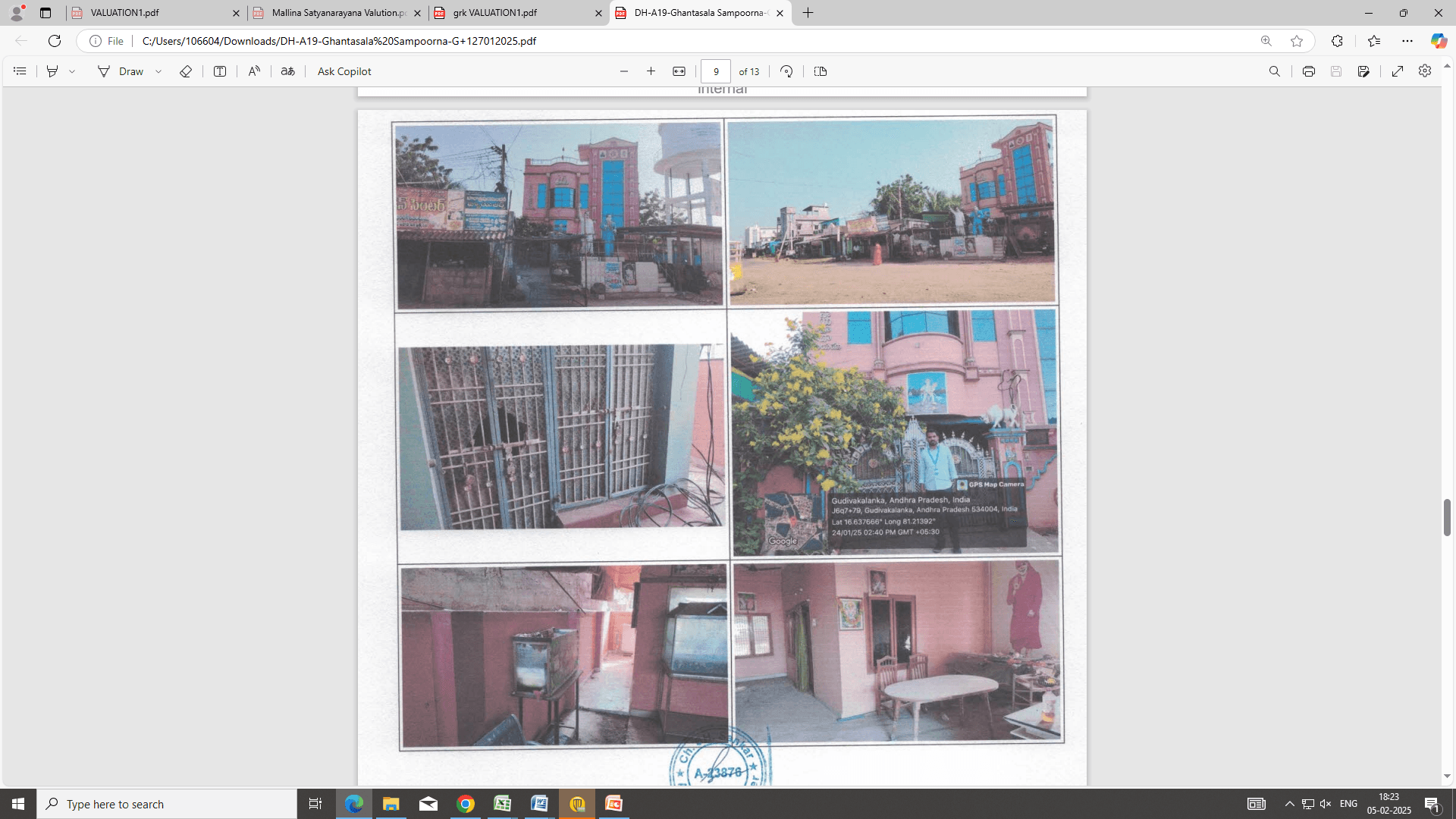Click Ask Copilot
The height and width of the screenshot is (819, 1456).
click(x=344, y=71)
